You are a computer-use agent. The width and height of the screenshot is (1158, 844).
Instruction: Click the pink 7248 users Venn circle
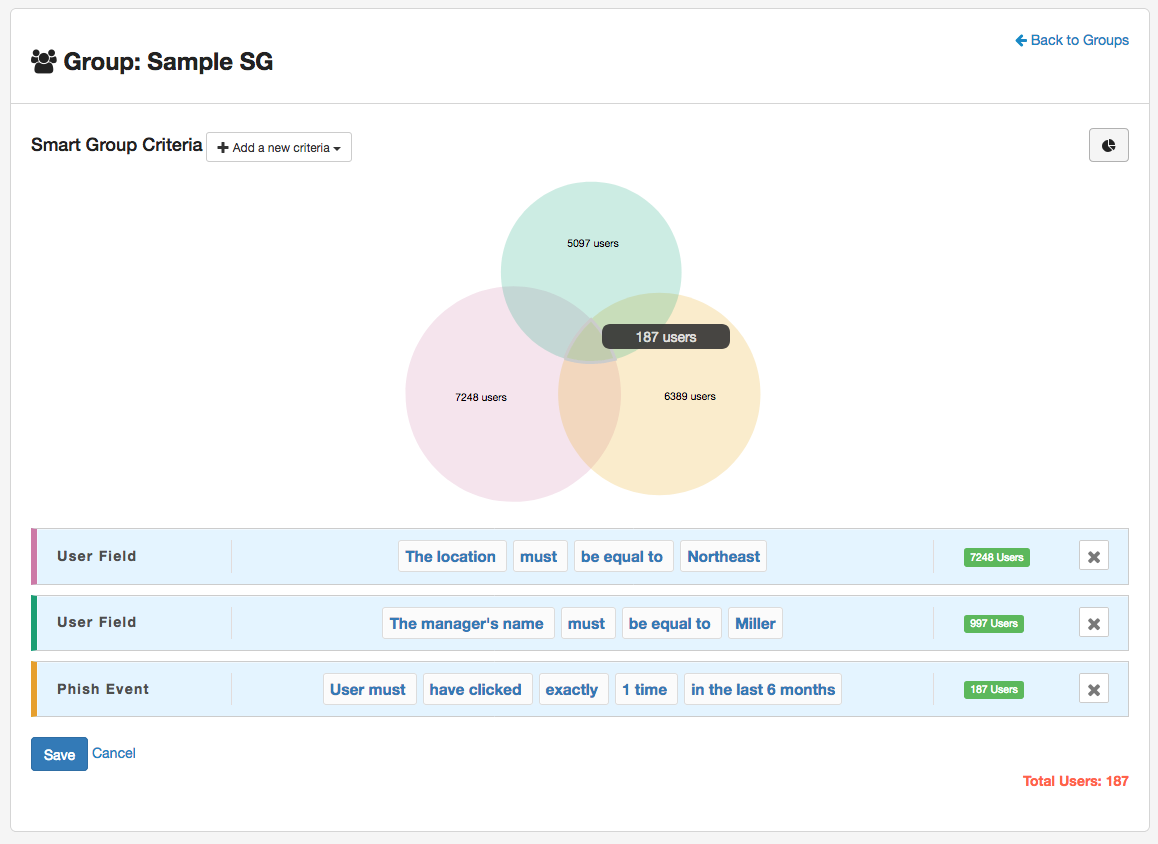pos(480,420)
